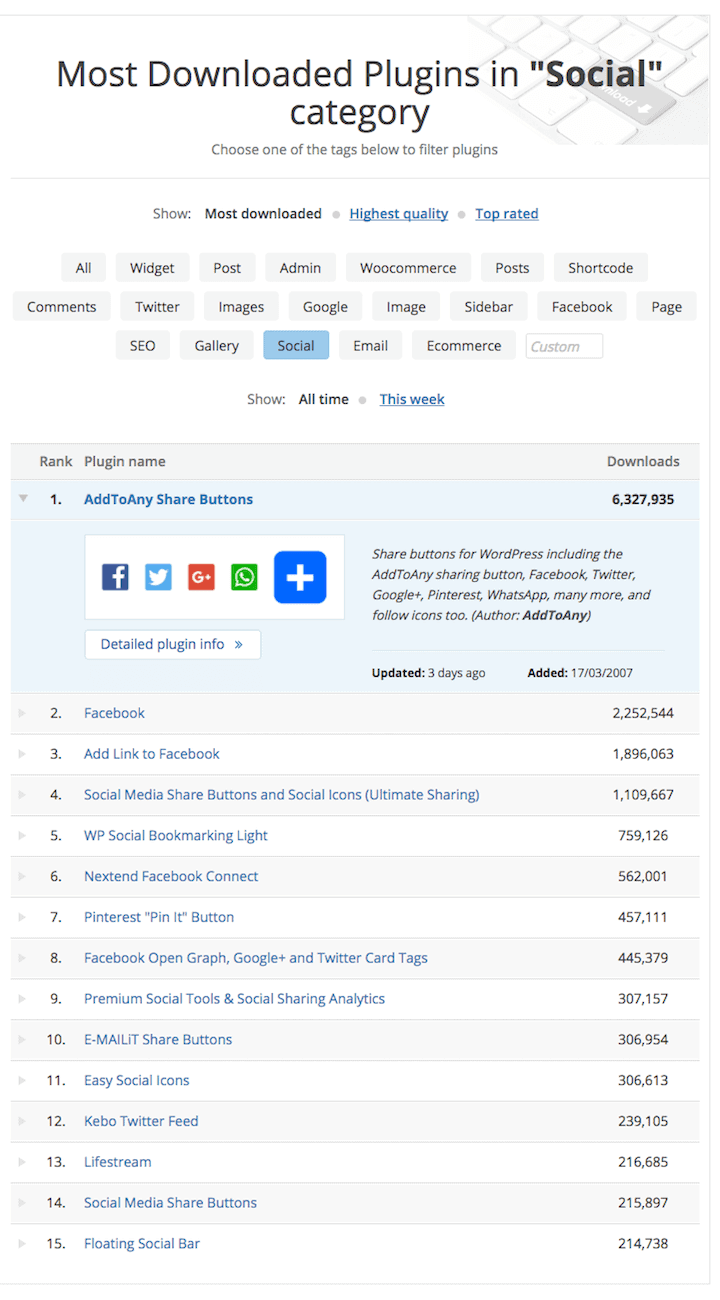Screen dimensions: 720x1300
Task: Choose the Shortcode tag
Action: point(601,268)
